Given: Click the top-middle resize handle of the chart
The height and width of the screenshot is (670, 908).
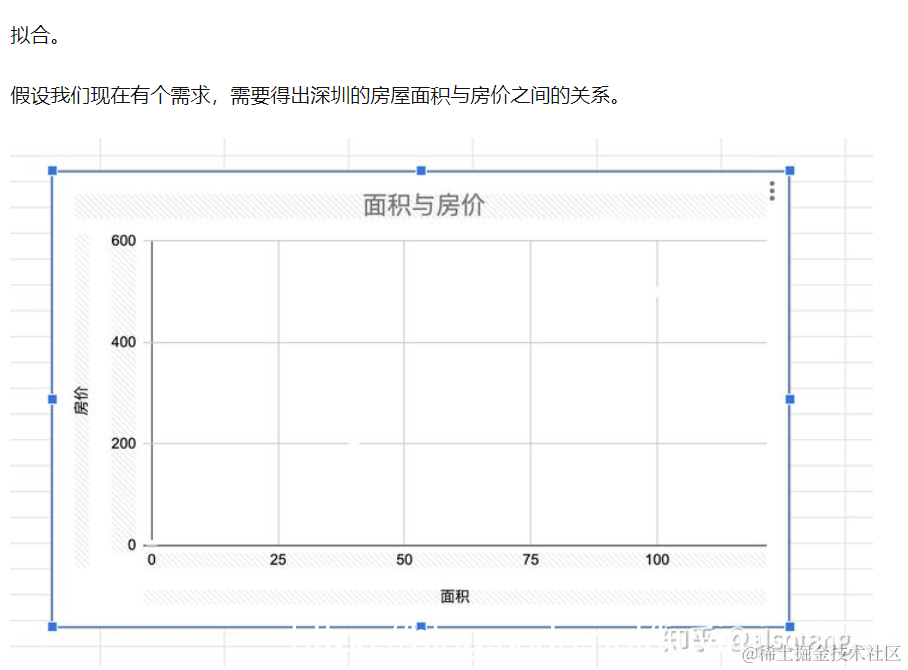Looking at the screenshot, I should click(420, 171).
